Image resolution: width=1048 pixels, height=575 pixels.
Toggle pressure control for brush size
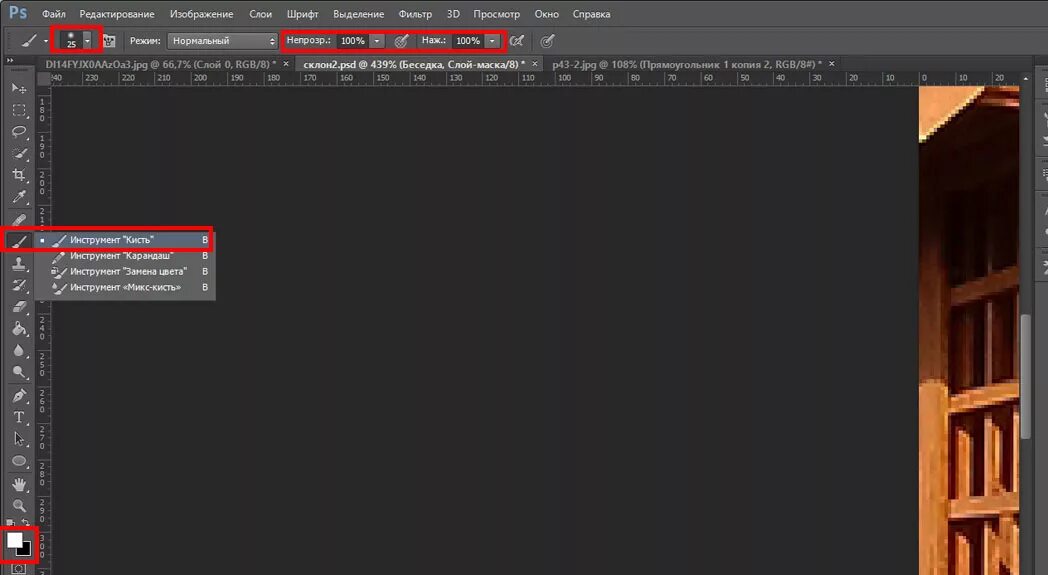click(547, 41)
